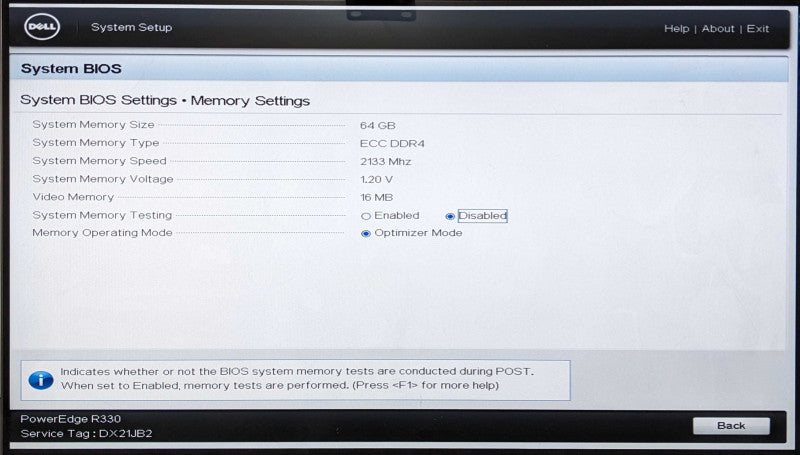The height and width of the screenshot is (455, 800).
Task: Click the Back button
Action: pyautogui.click(x=731, y=425)
